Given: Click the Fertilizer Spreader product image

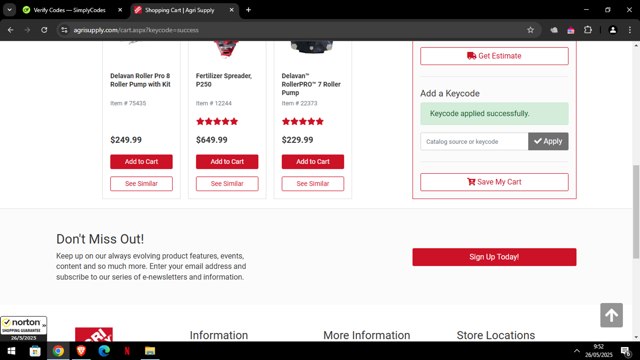Looking at the screenshot, I should click(x=227, y=49).
